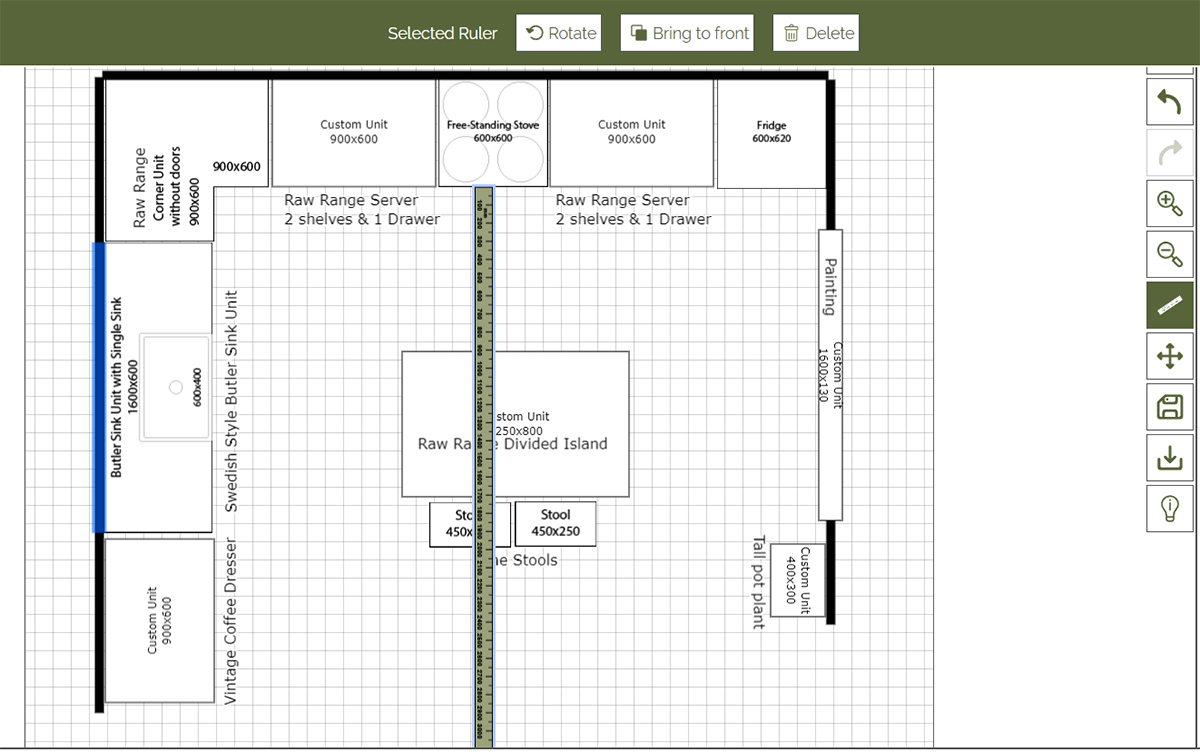This screenshot has height=752, width=1200.
Task: Select the Butler Sink Unit with Single Sink
Action: pyautogui.click(x=158, y=387)
